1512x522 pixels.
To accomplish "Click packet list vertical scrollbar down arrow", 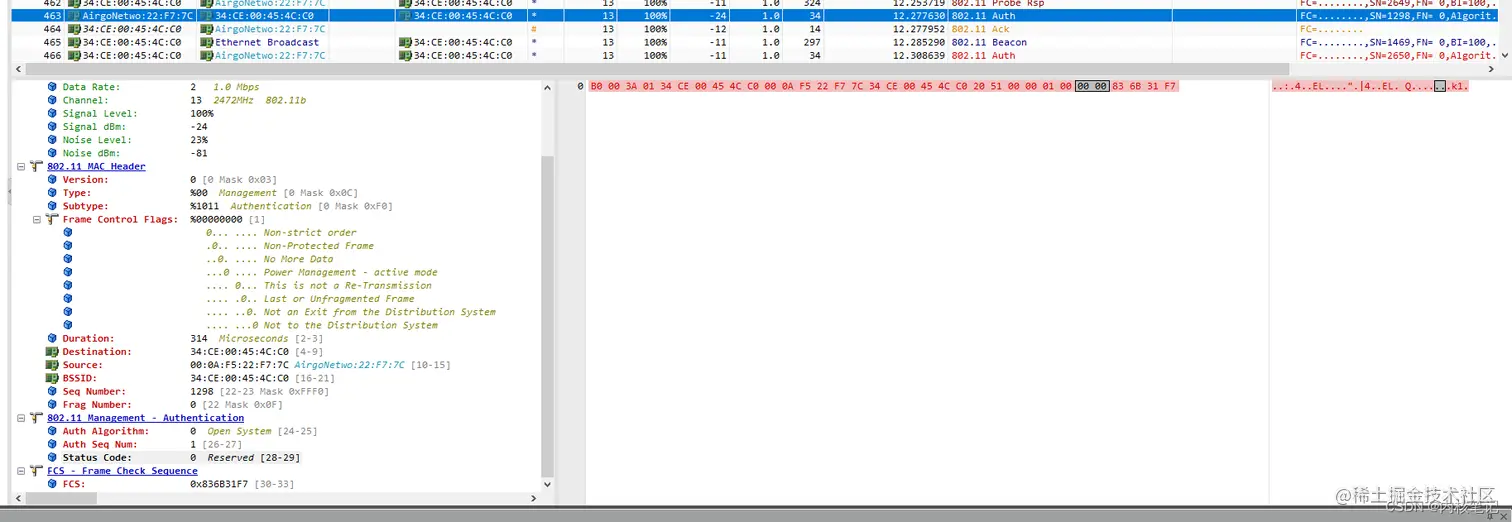I will click(x=1505, y=56).
